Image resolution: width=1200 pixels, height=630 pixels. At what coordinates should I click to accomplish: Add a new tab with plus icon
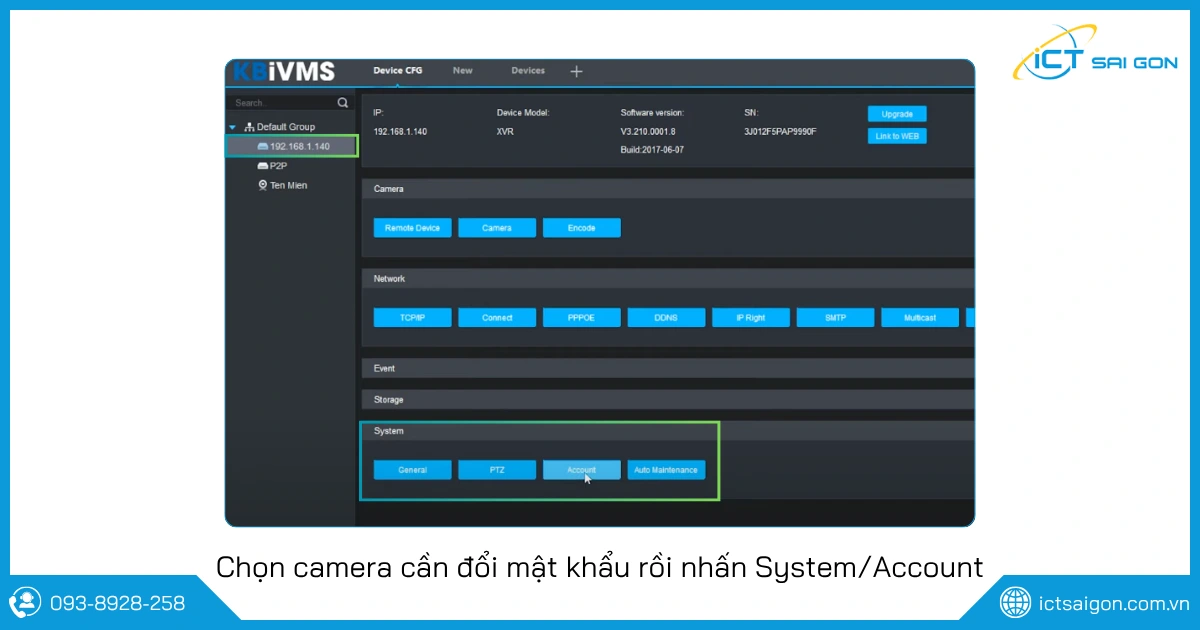[576, 71]
